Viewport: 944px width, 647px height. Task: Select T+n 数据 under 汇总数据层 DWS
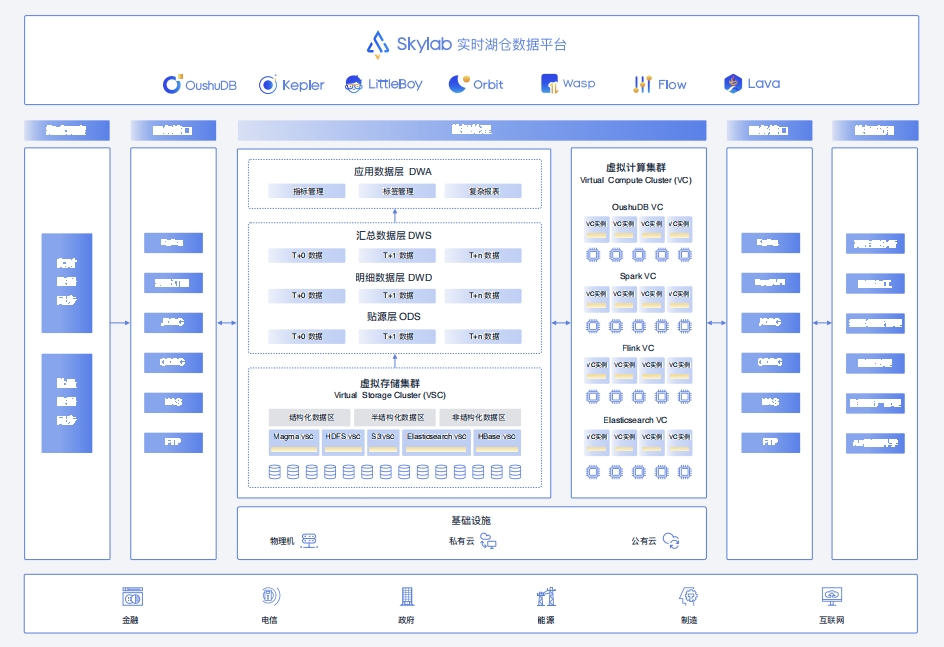[x=483, y=256]
